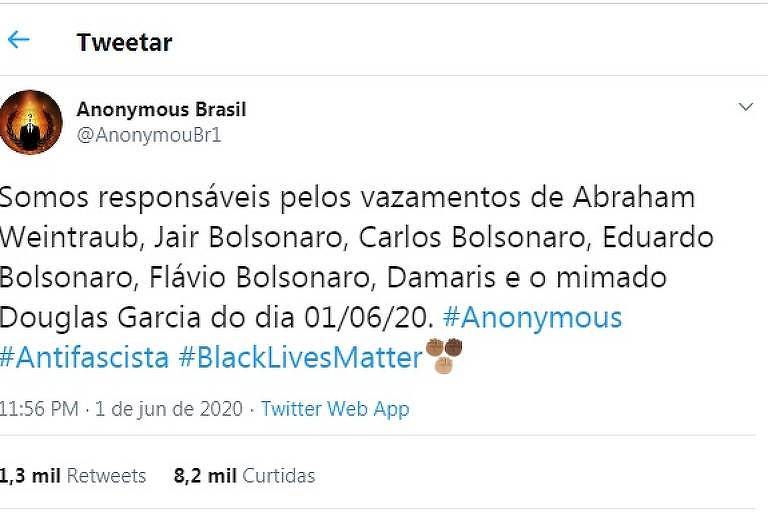View the 8,2 mil Curtidas list

pos(244,476)
